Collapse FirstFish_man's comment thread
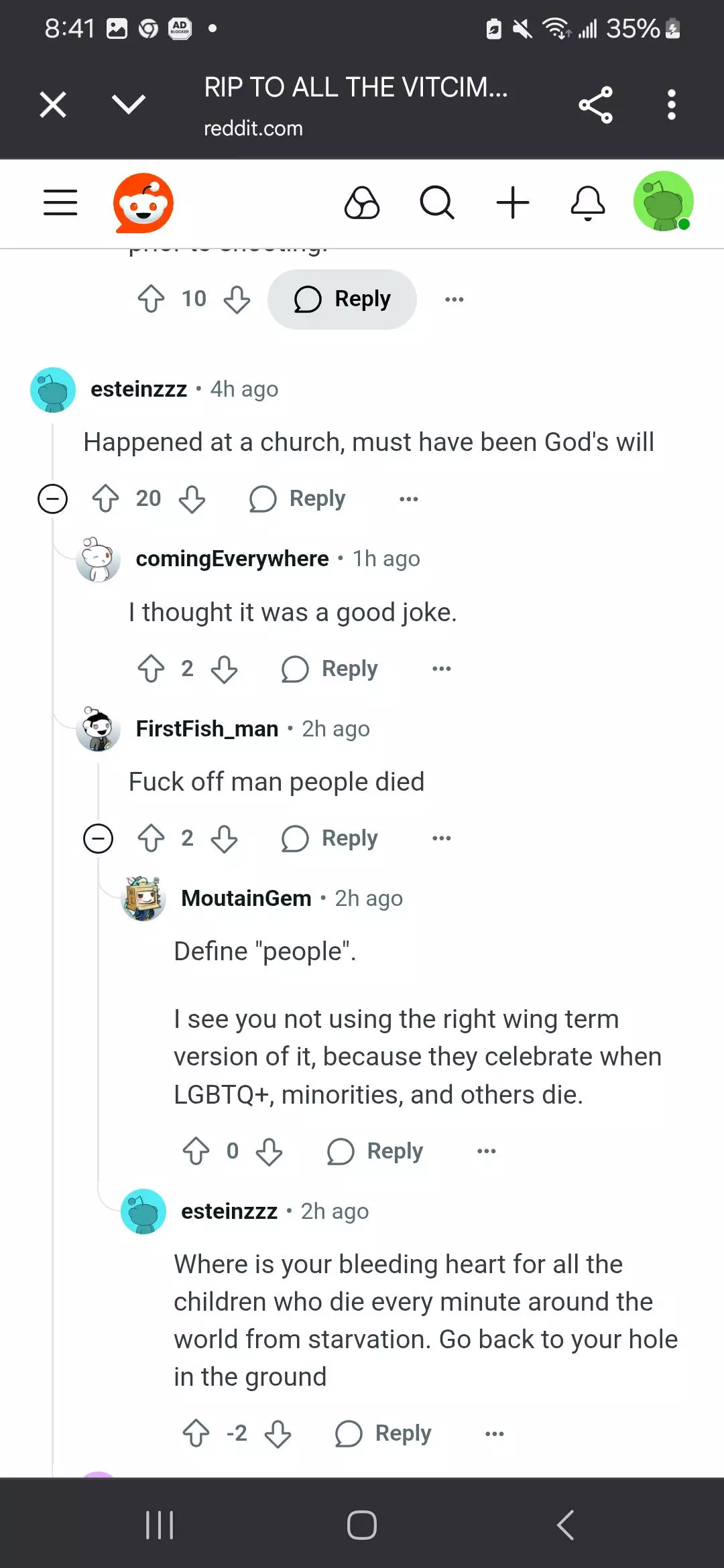724x1568 pixels. 98,838
